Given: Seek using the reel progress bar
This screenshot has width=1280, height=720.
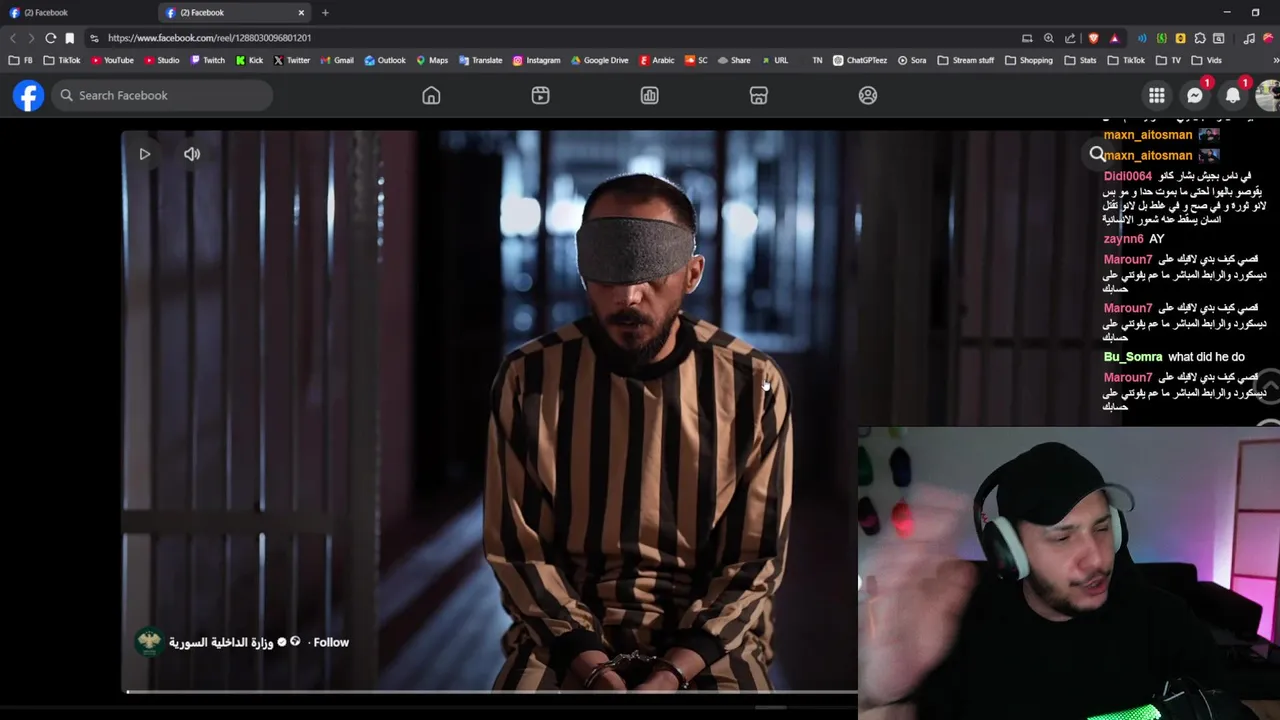Looking at the screenshot, I should (x=490, y=691).
